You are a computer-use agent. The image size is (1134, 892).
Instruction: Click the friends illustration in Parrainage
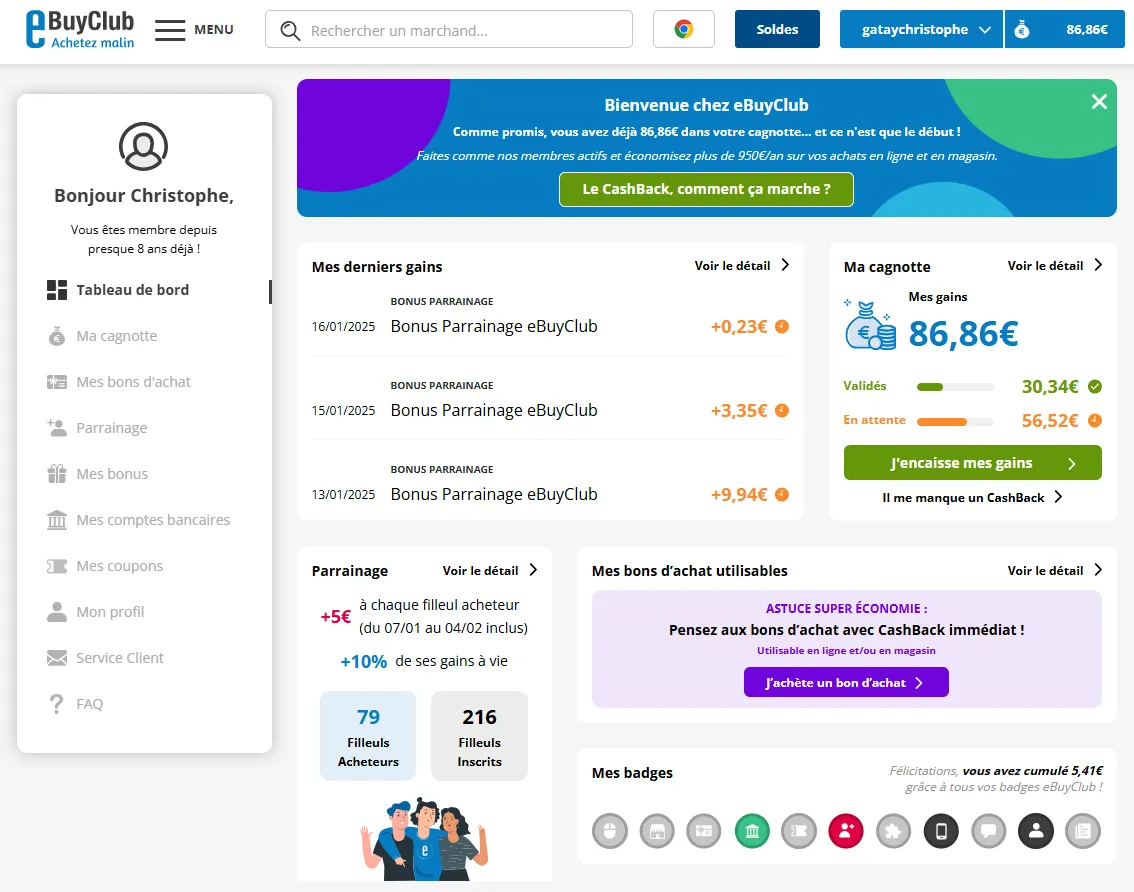[x=425, y=839]
